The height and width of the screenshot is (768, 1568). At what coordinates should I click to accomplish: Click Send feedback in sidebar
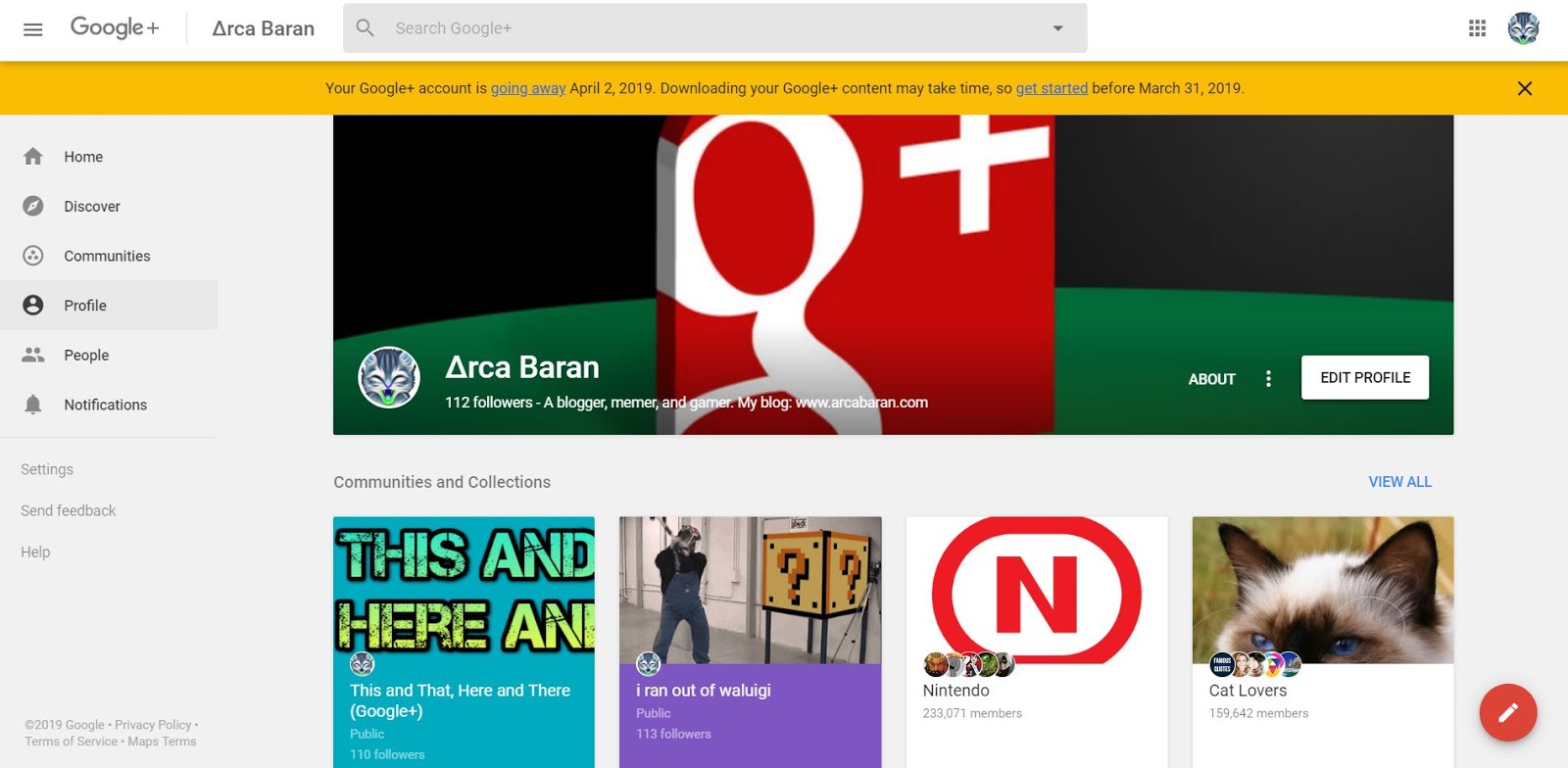pos(69,510)
